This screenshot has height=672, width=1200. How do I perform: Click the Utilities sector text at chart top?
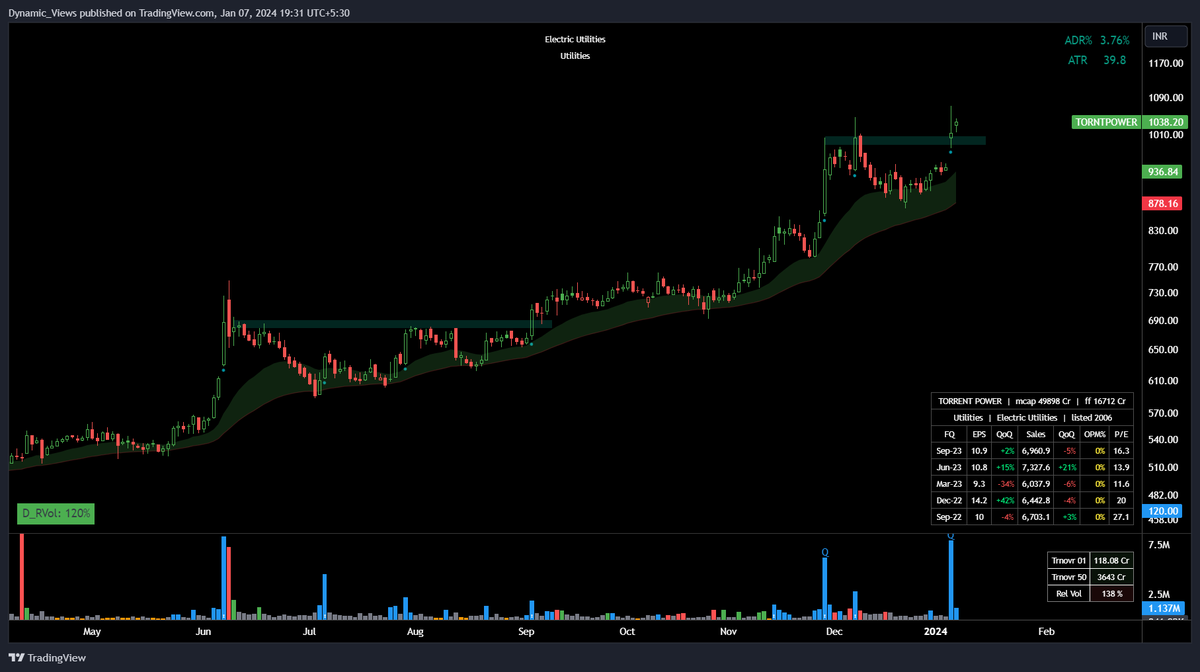575,56
